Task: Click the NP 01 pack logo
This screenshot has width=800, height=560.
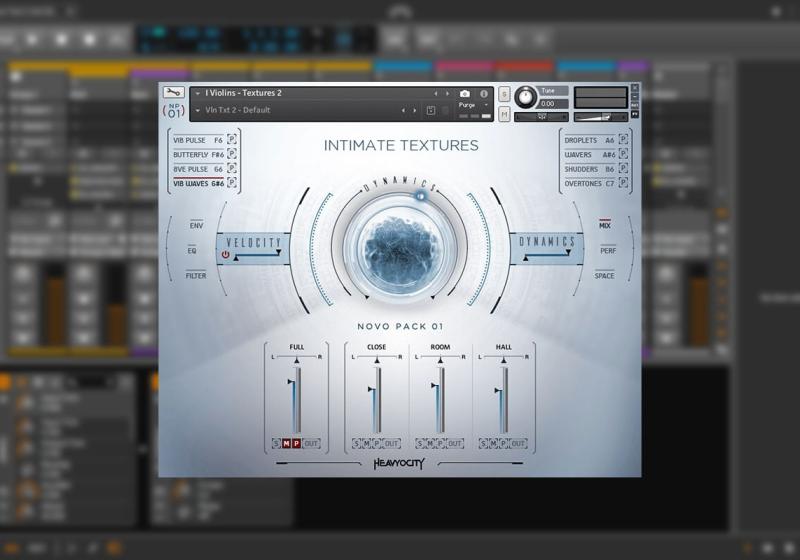Action: (173, 111)
